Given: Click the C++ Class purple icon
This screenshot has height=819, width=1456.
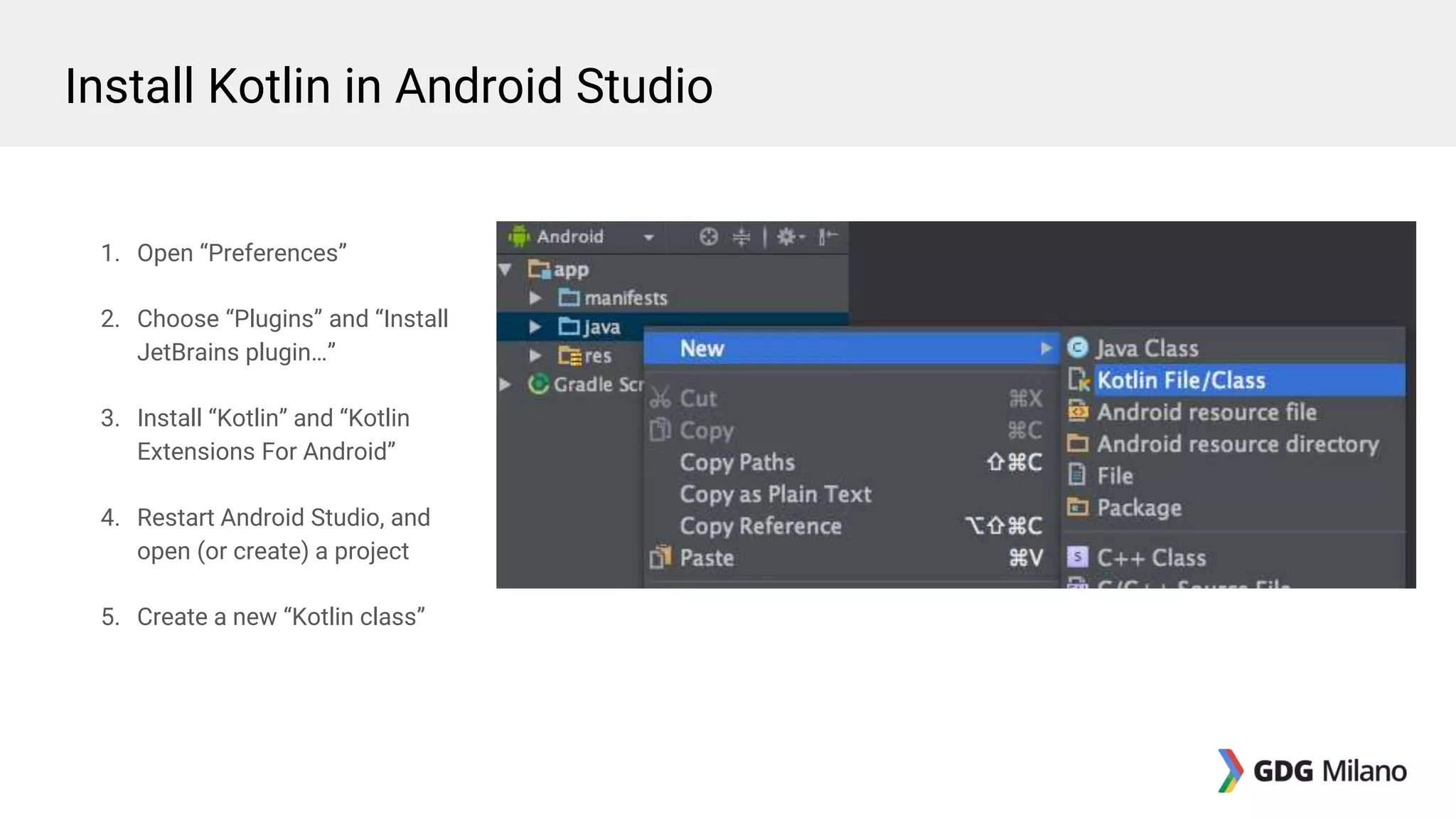Looking at the screenshot, I should coord(1078,557).
